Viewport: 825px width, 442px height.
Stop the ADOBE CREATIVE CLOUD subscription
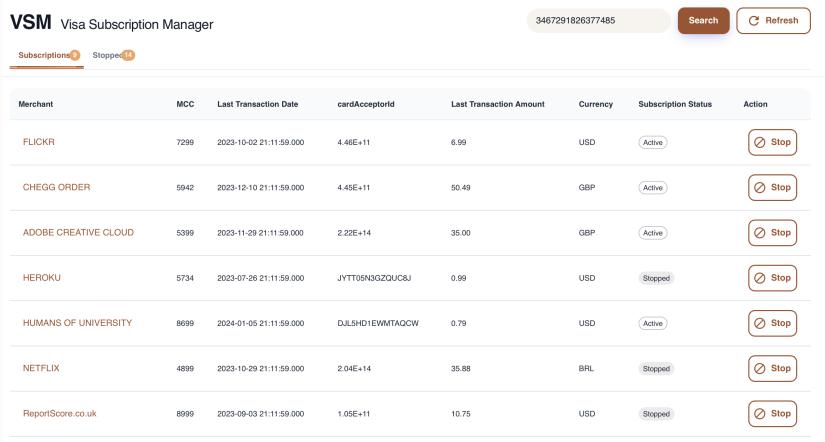tap(772, 233)
